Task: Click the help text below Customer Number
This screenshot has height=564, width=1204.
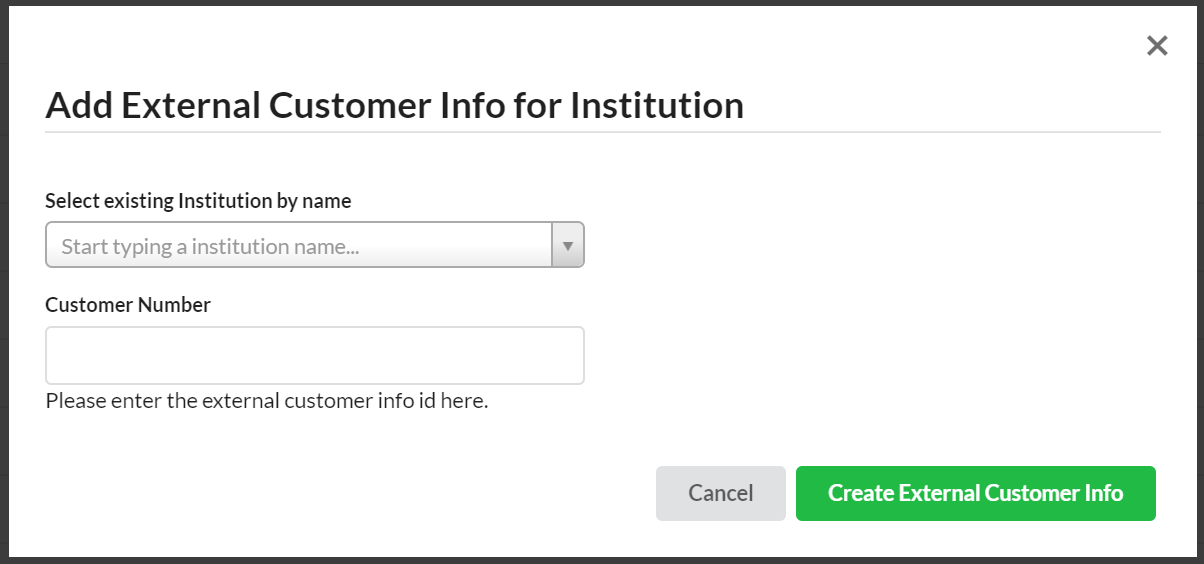Action: tap(267, 402)
